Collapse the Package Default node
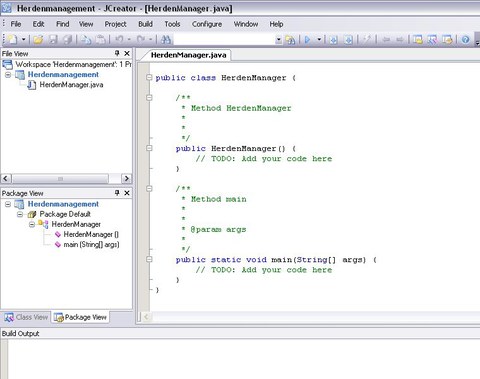480x379 pixels. 20,214
